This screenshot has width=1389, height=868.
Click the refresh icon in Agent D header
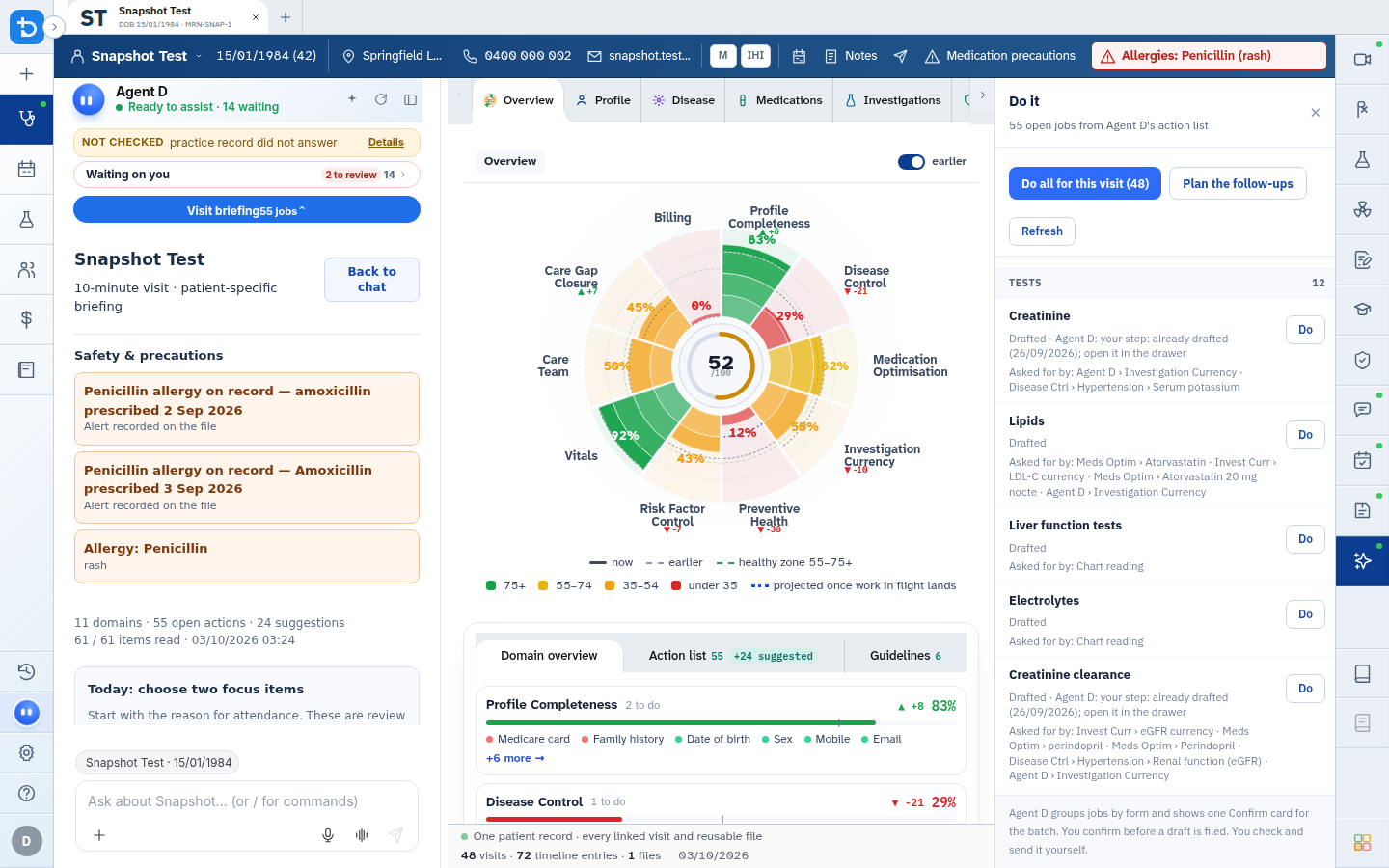(381, 99)
